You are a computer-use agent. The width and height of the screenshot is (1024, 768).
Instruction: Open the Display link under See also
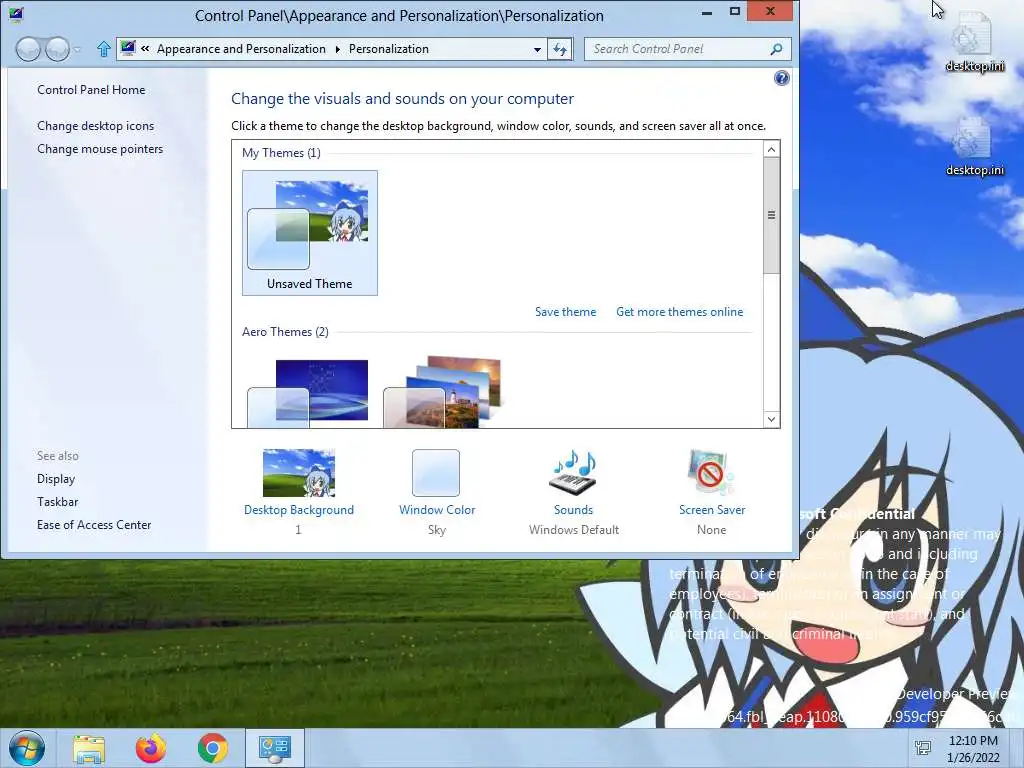pos(56,479)
